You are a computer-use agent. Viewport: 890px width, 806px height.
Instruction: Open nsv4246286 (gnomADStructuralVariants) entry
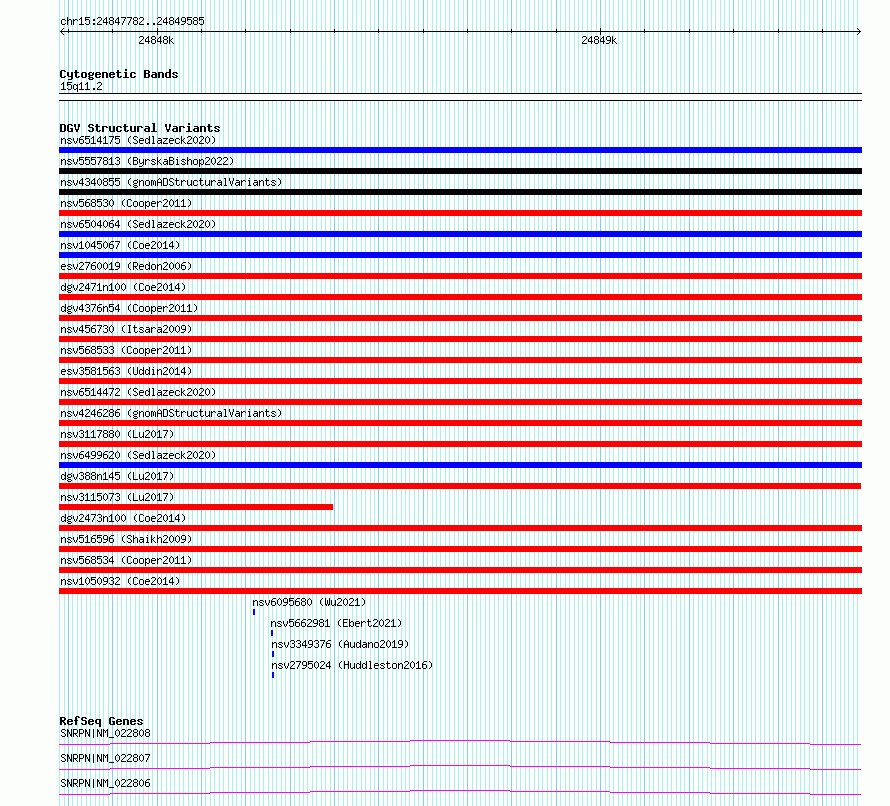[x=171, y=413]
